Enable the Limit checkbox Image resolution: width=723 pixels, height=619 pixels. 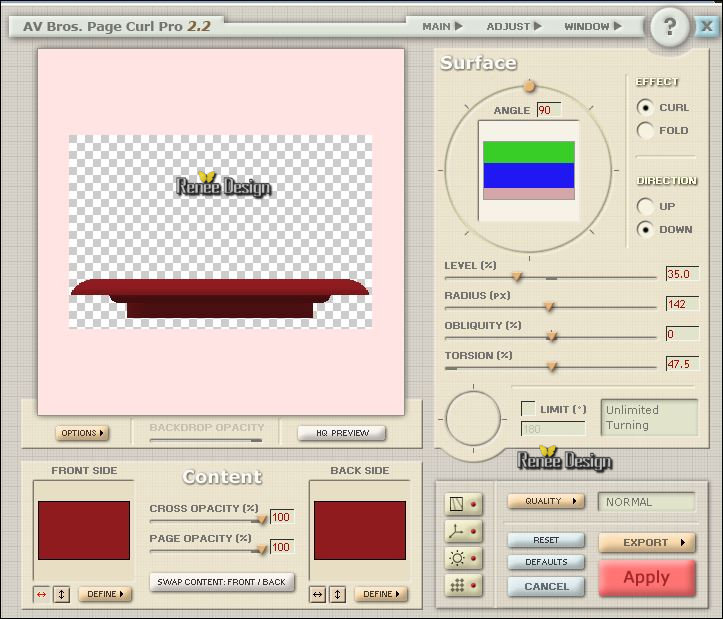click(527, 408)
